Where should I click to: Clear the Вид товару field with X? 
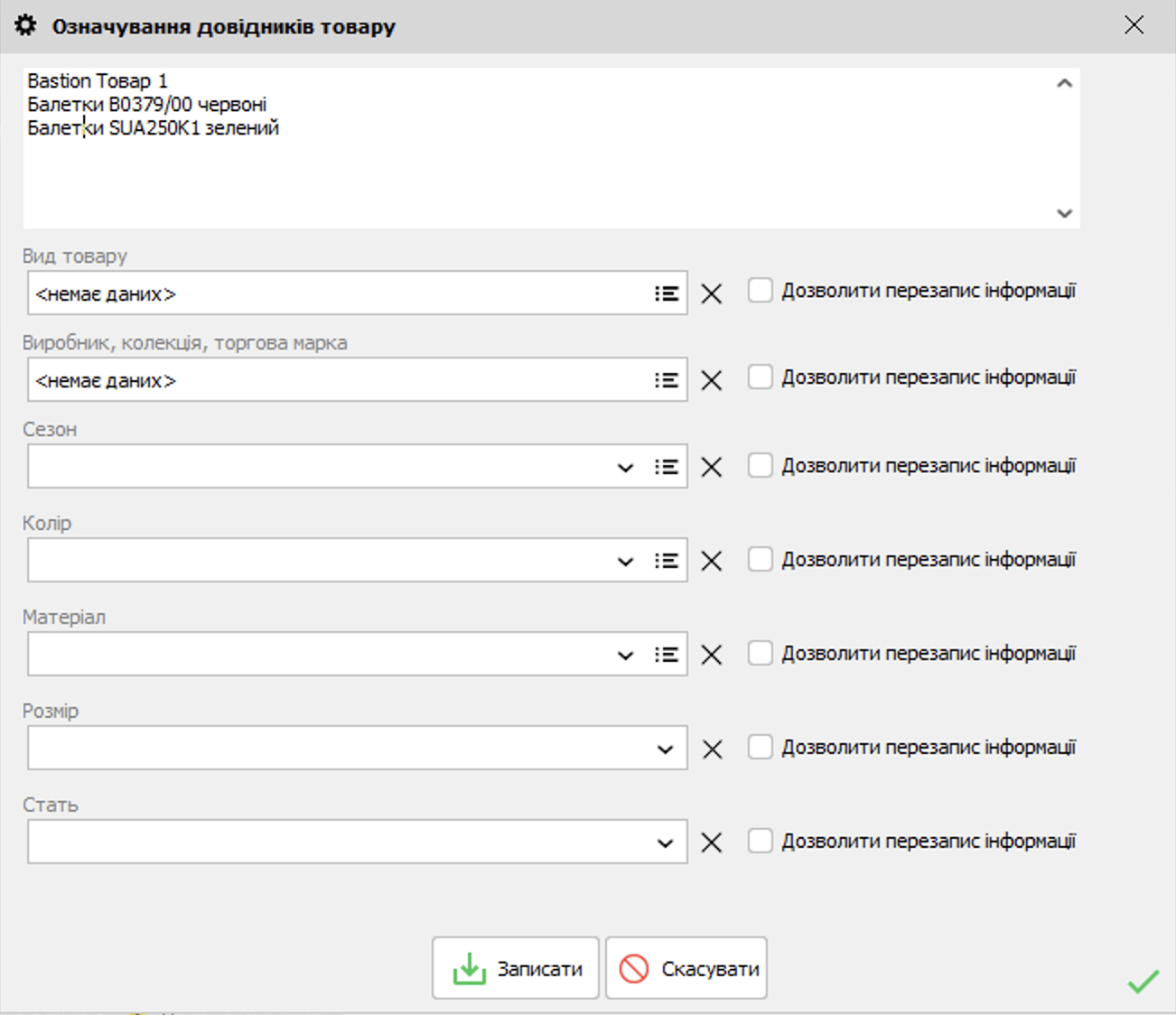coord(712,293)
